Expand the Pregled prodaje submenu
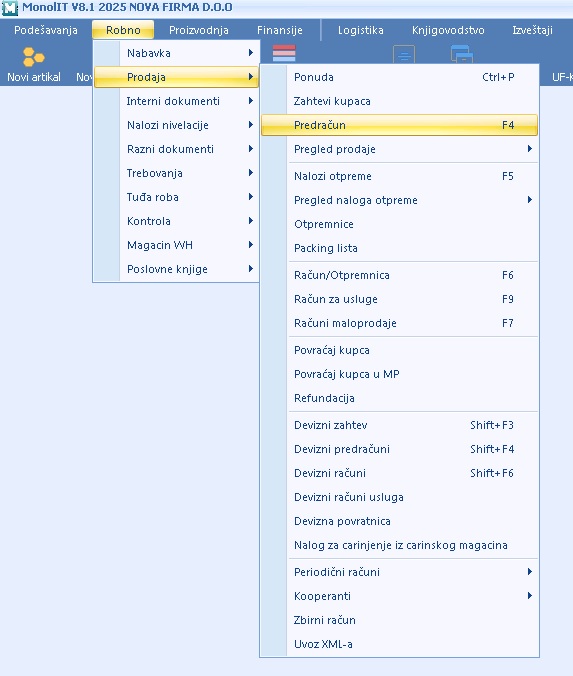The height and width of the screenshot is (676, 573). tap(400, 149)
